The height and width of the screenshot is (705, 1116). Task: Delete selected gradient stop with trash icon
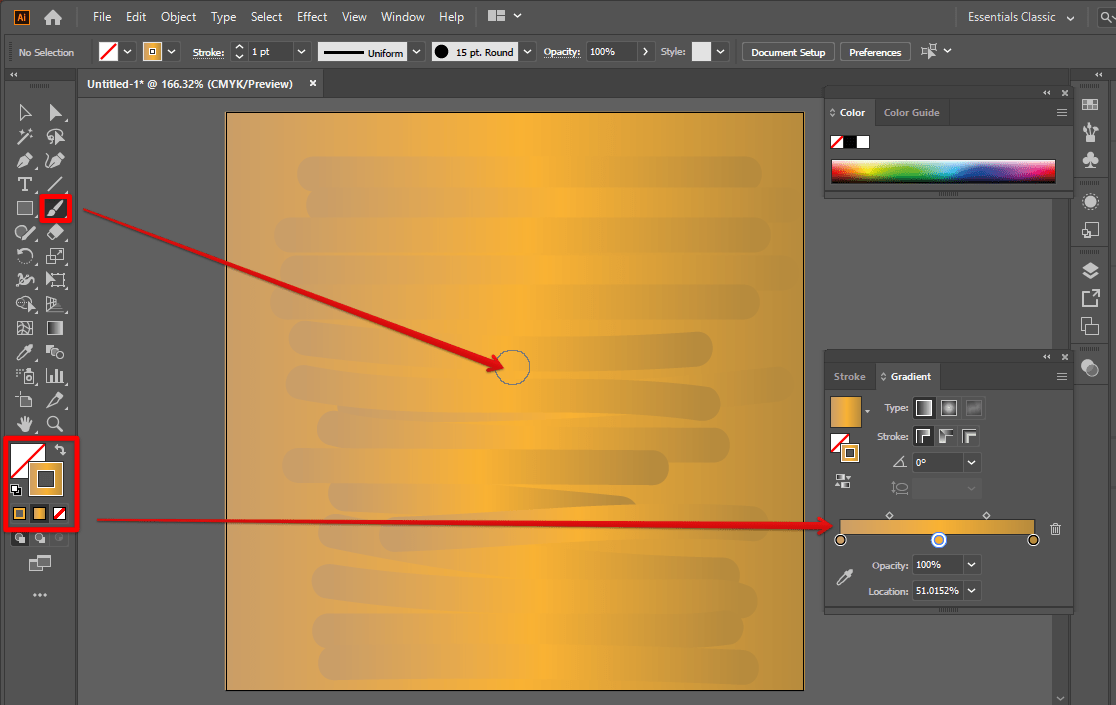tap(1055, 528)
